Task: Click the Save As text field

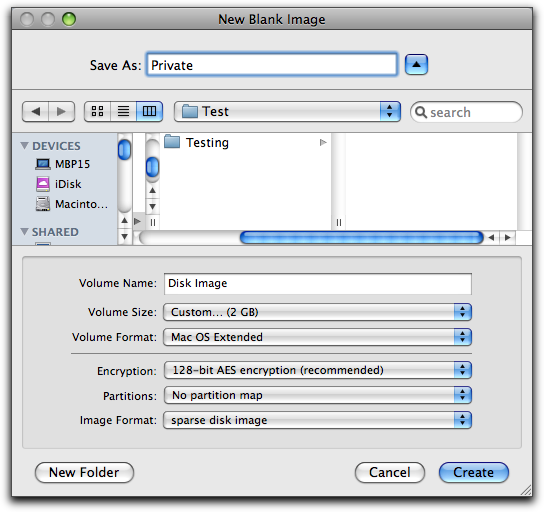Action: click(272, 65)
